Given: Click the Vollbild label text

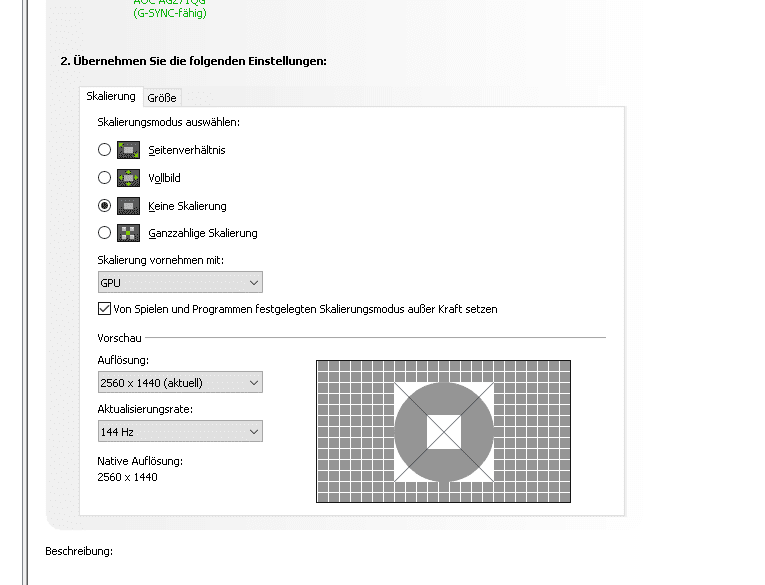Looking at the screenshot, I should 164,178.
